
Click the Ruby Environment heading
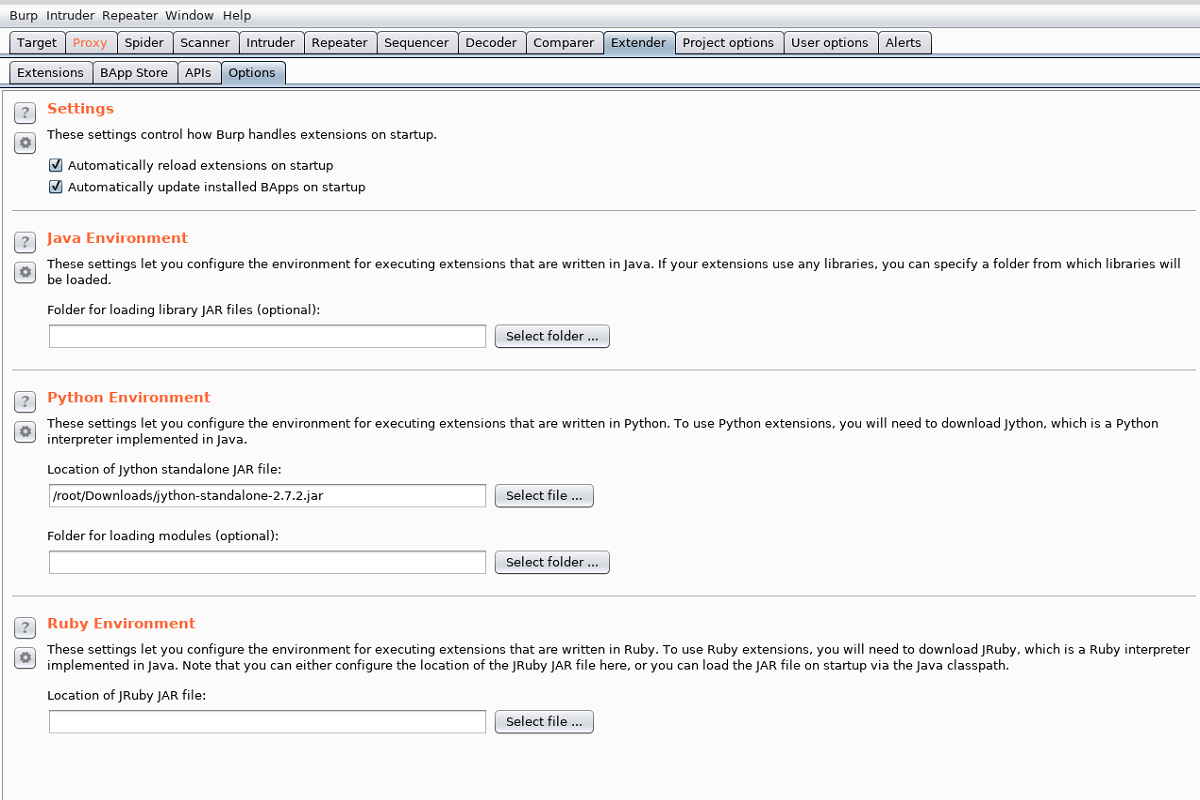coord(122,623)
